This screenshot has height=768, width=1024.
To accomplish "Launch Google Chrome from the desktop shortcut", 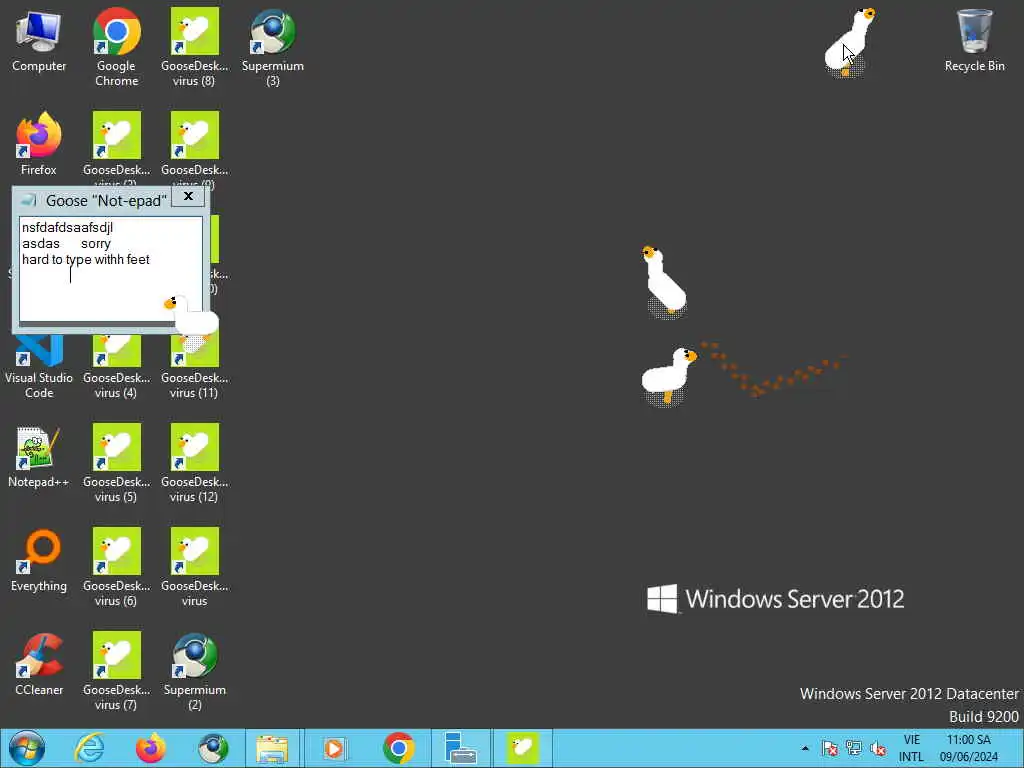I will [116, 47].
